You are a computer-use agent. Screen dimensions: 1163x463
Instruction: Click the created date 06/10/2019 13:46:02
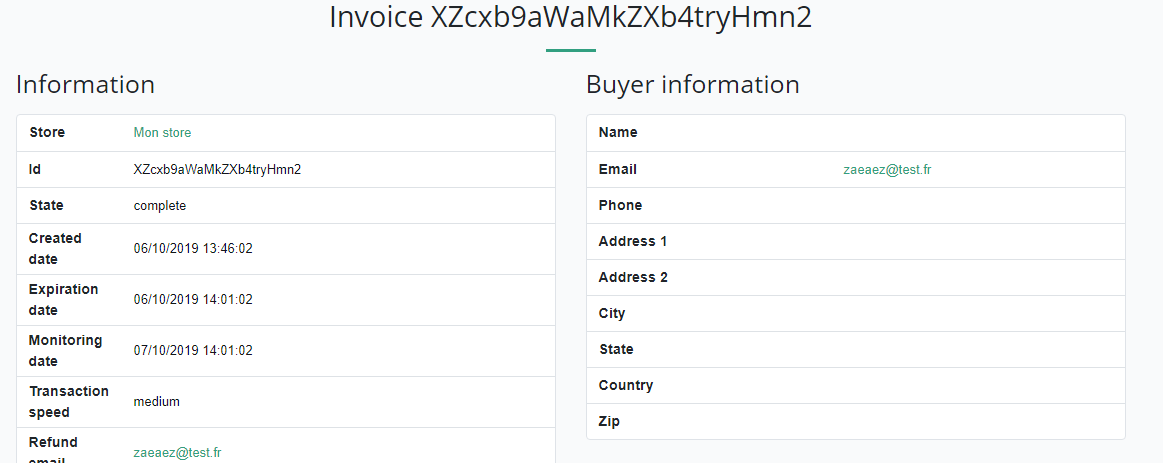(193, 249)
